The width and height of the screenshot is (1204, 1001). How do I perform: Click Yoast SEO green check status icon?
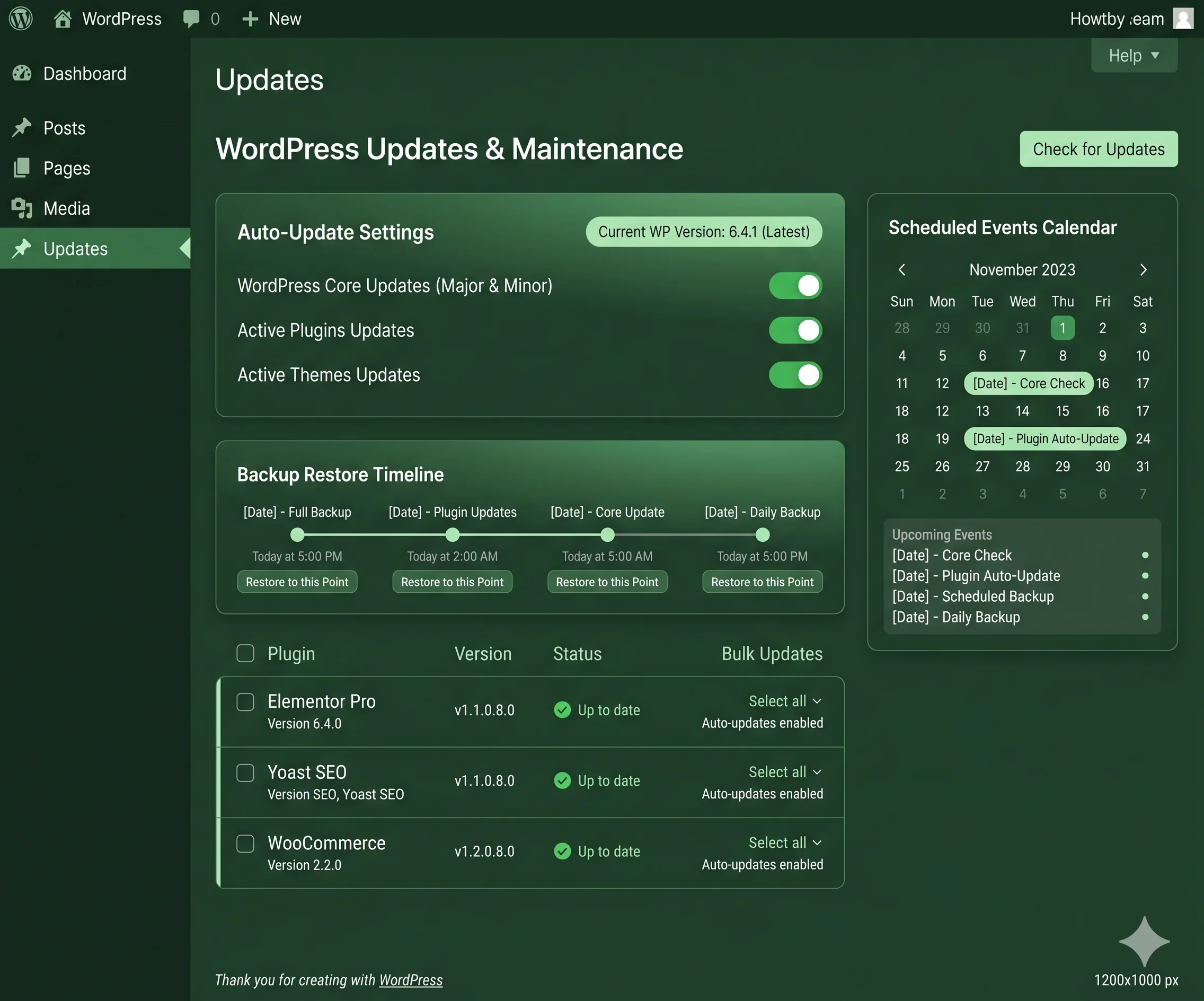tap(562, 780)
